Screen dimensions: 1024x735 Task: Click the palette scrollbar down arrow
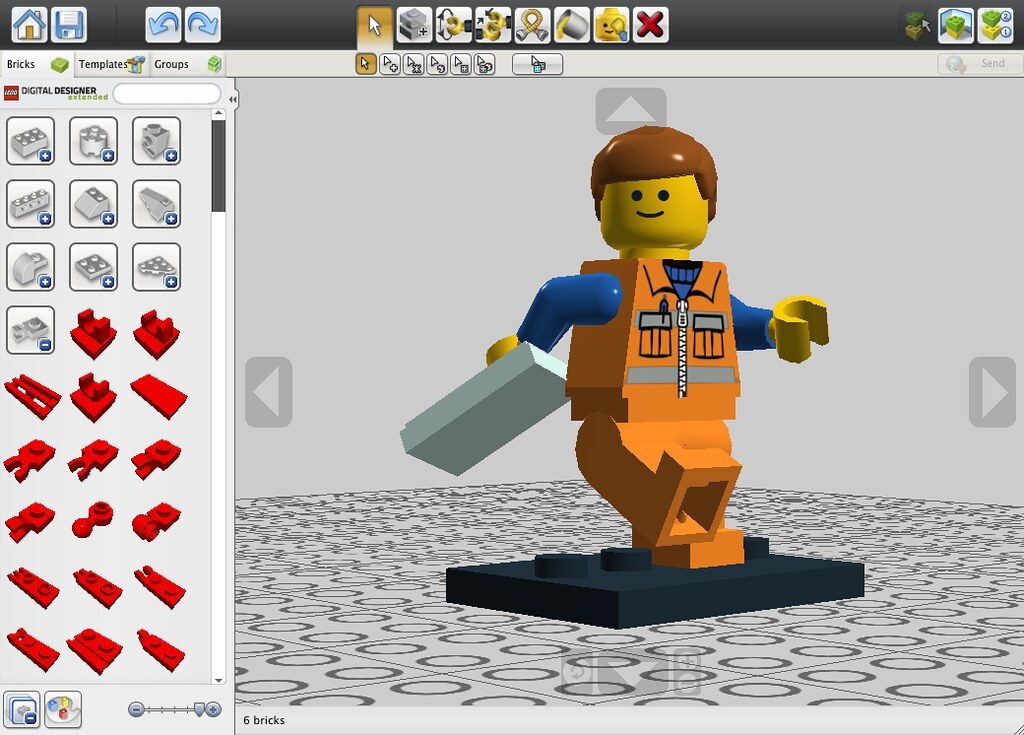(219, 680)
